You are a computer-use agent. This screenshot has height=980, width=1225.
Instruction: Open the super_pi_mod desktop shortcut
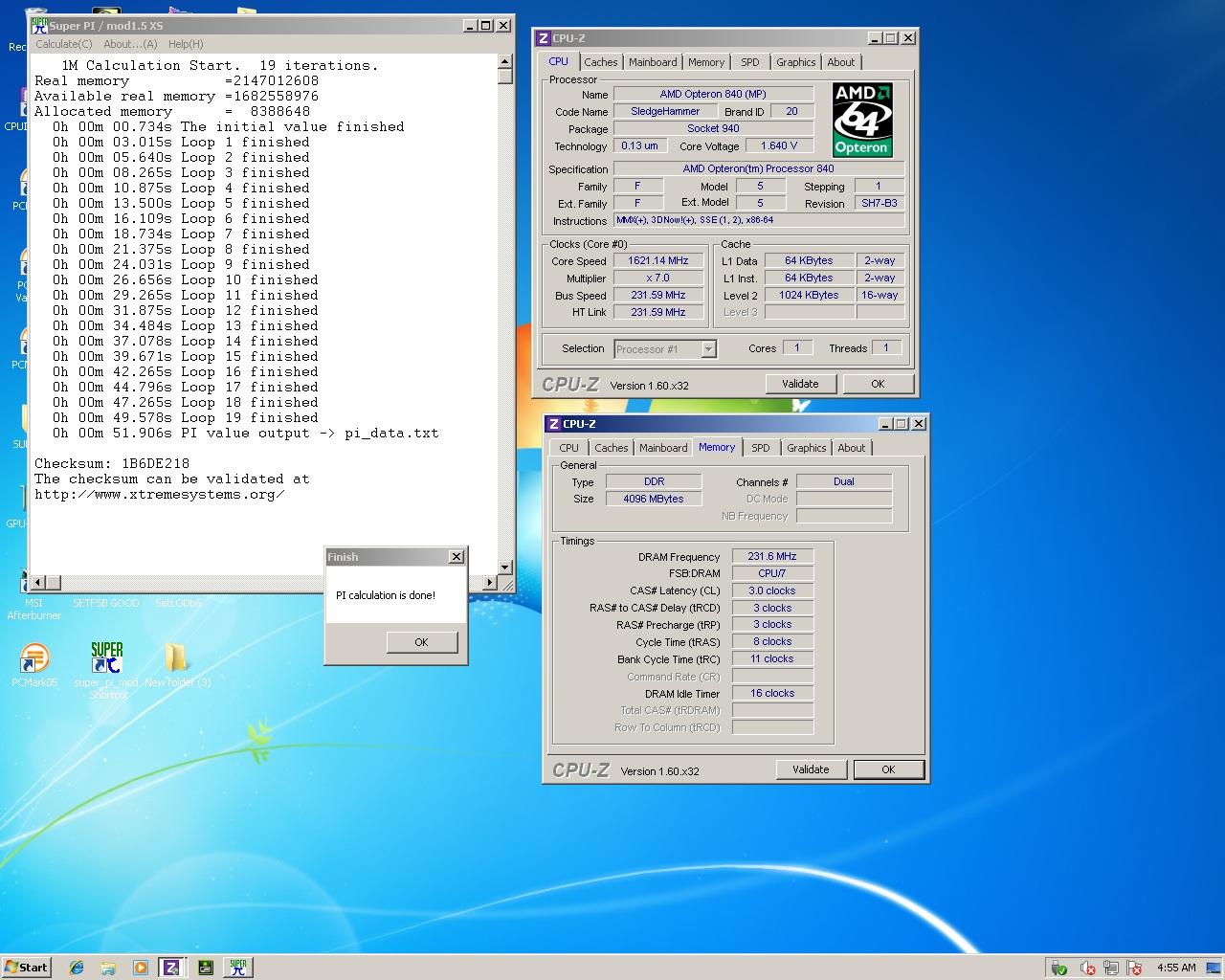106,670
